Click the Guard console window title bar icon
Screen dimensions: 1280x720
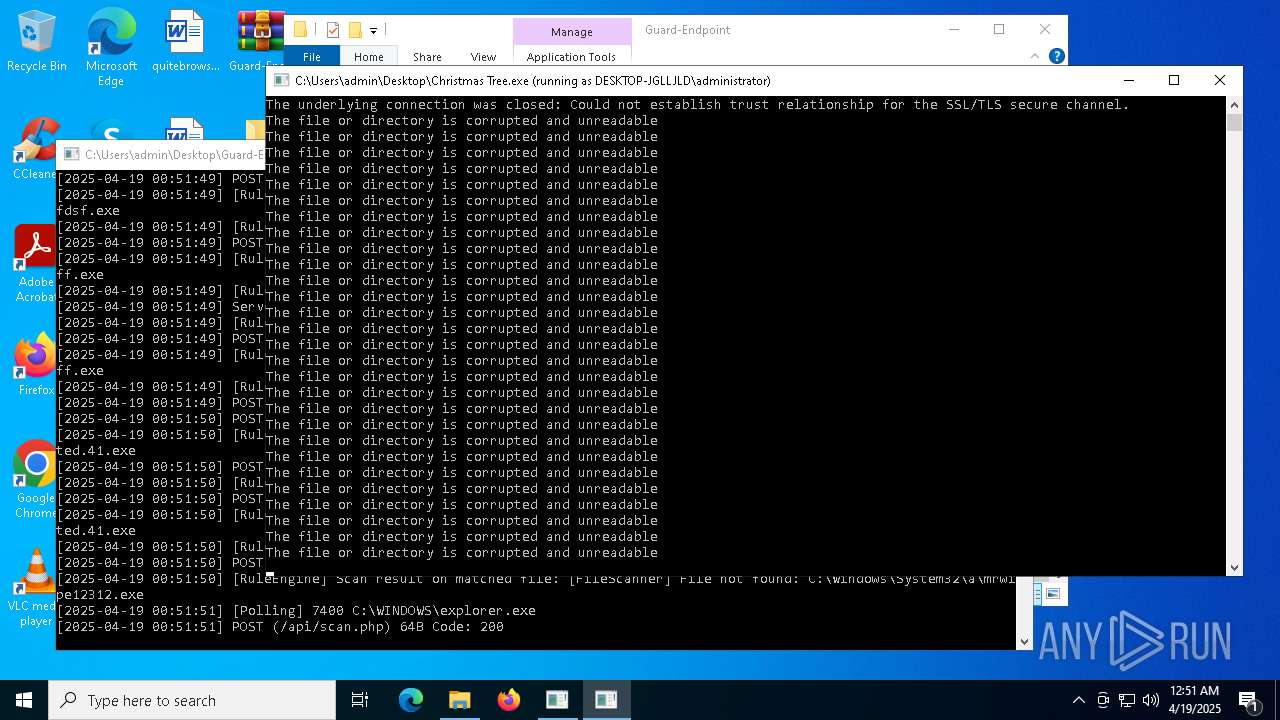click(x=71, y=155)
